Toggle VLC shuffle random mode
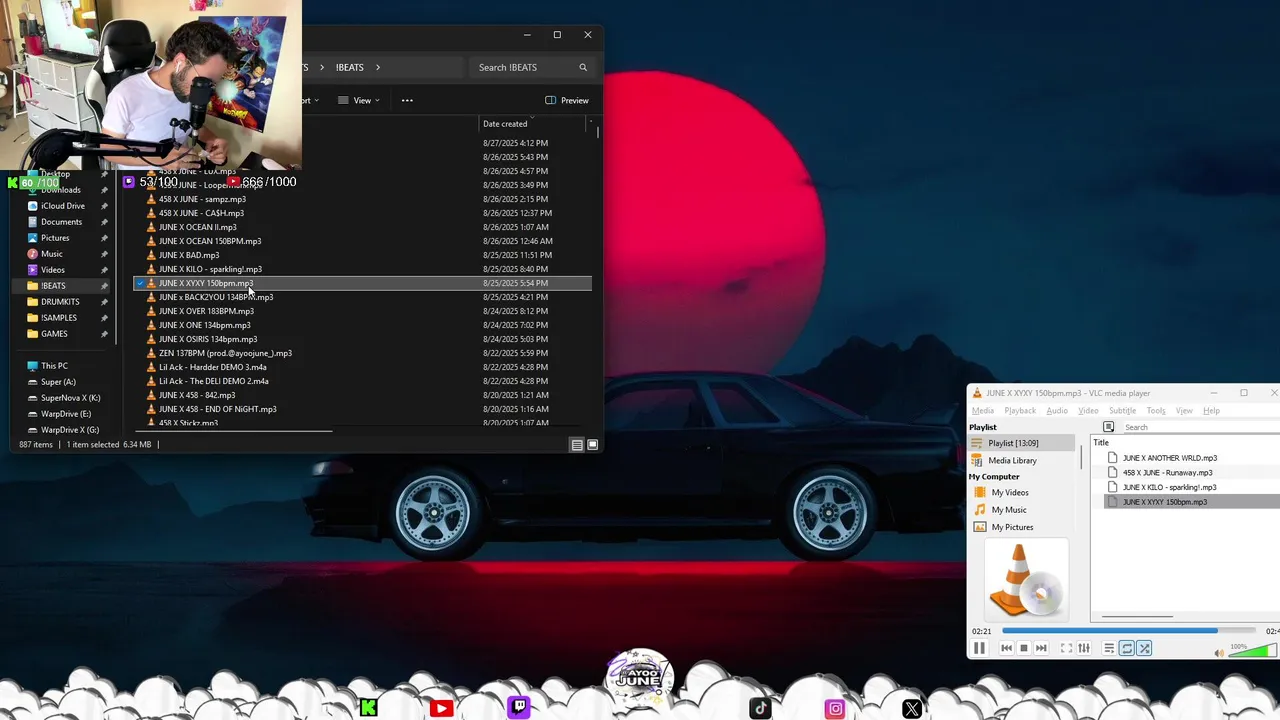1280x720 pixels. pos(1144,648)
